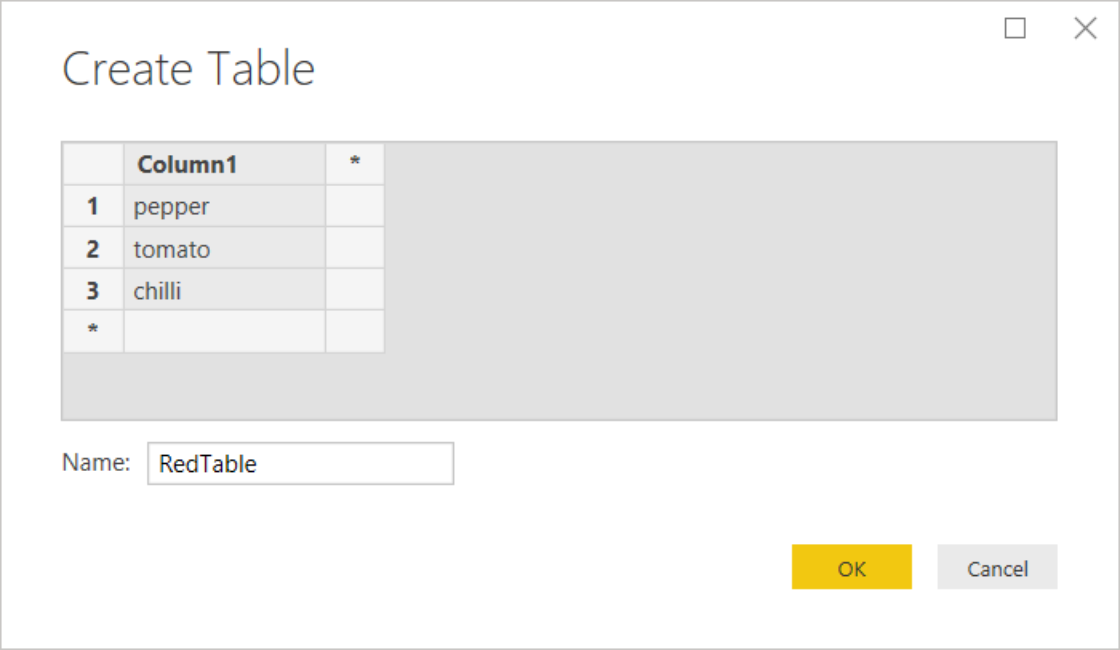Screen dimensions: 1120x650
Task: Add a new column via the asterisk header
Action: point(355,165)
